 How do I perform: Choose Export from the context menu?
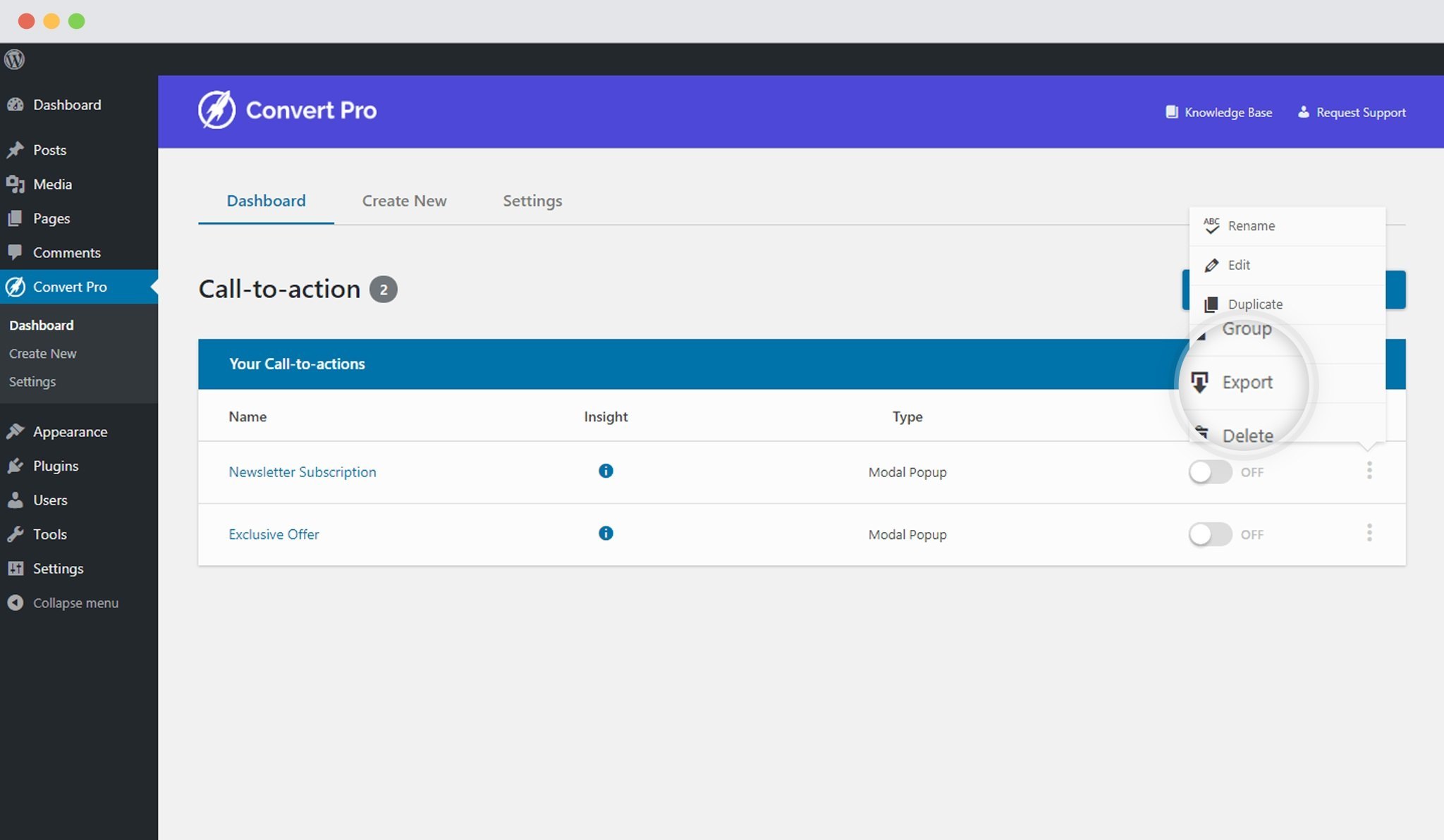click(x=1247, y=383)
